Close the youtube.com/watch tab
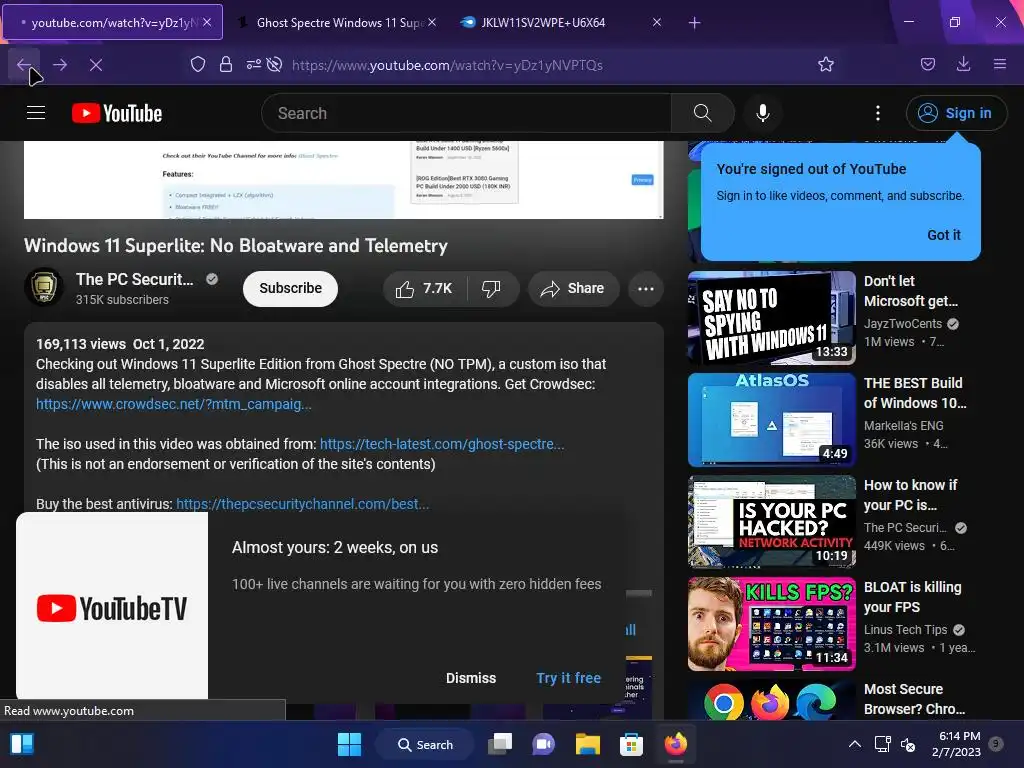Image resolution: width=1024 pixels, height=768 pixels. click(x=207, y=22)
